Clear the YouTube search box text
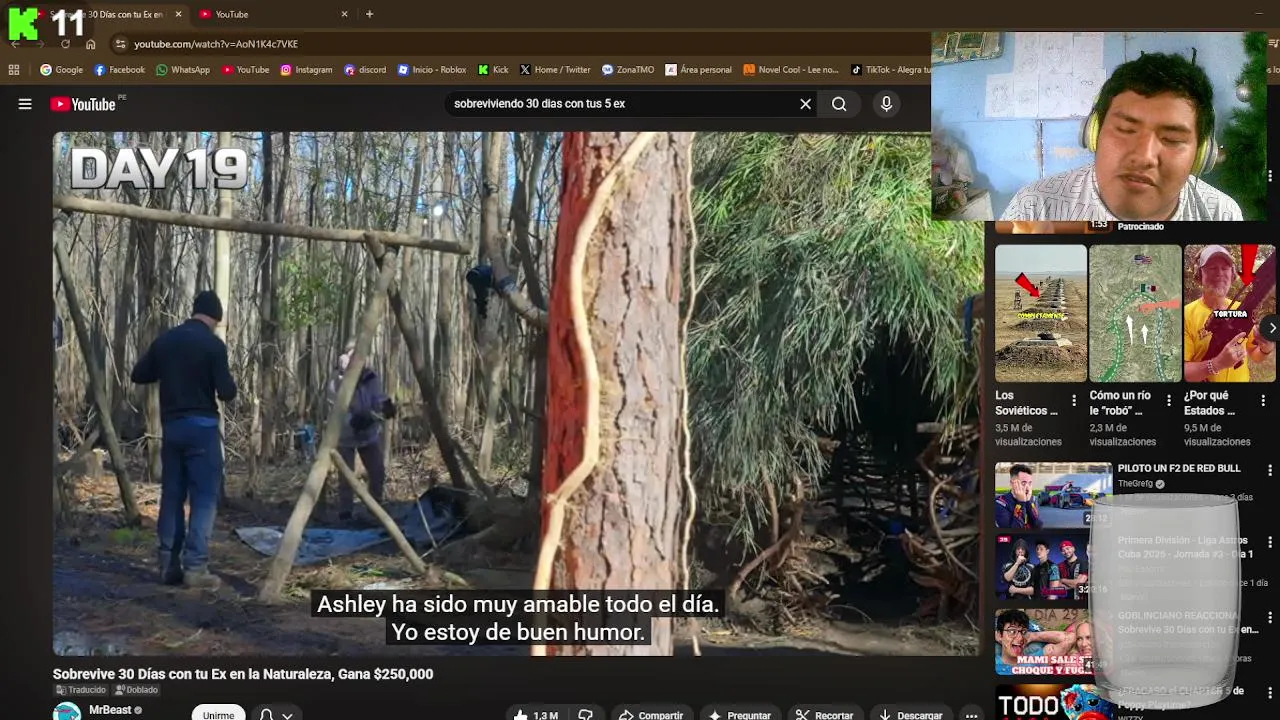1280x720 pixels. (805, 104)
